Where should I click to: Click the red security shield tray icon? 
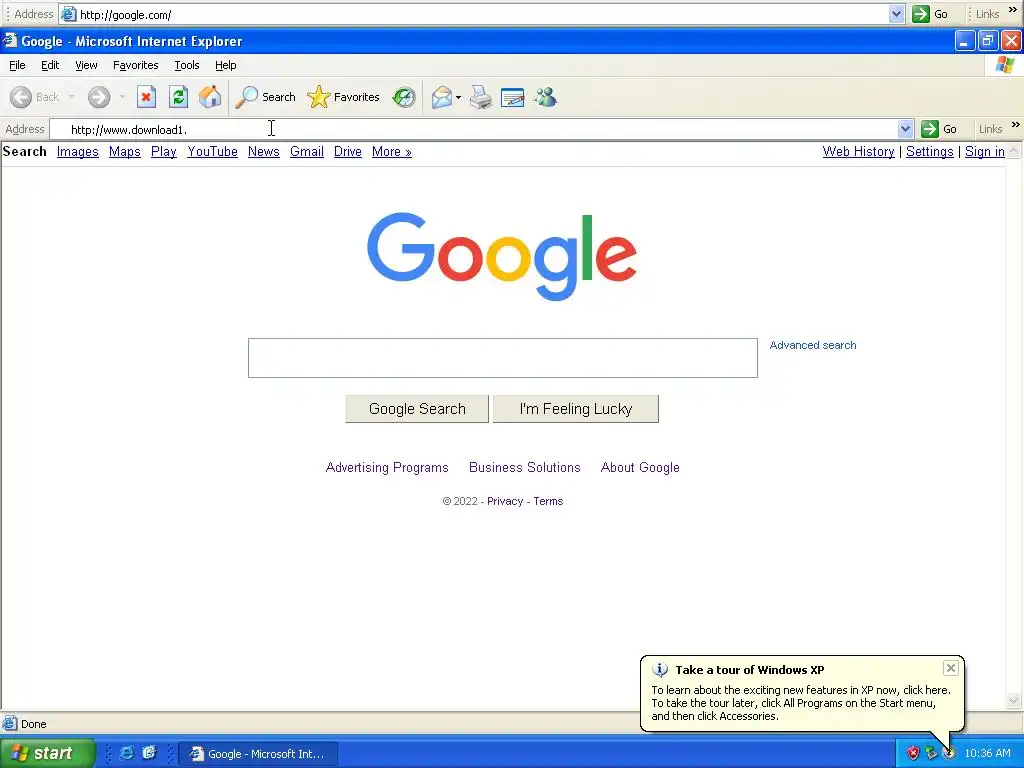pyautogui.click(x=913, y=753)
